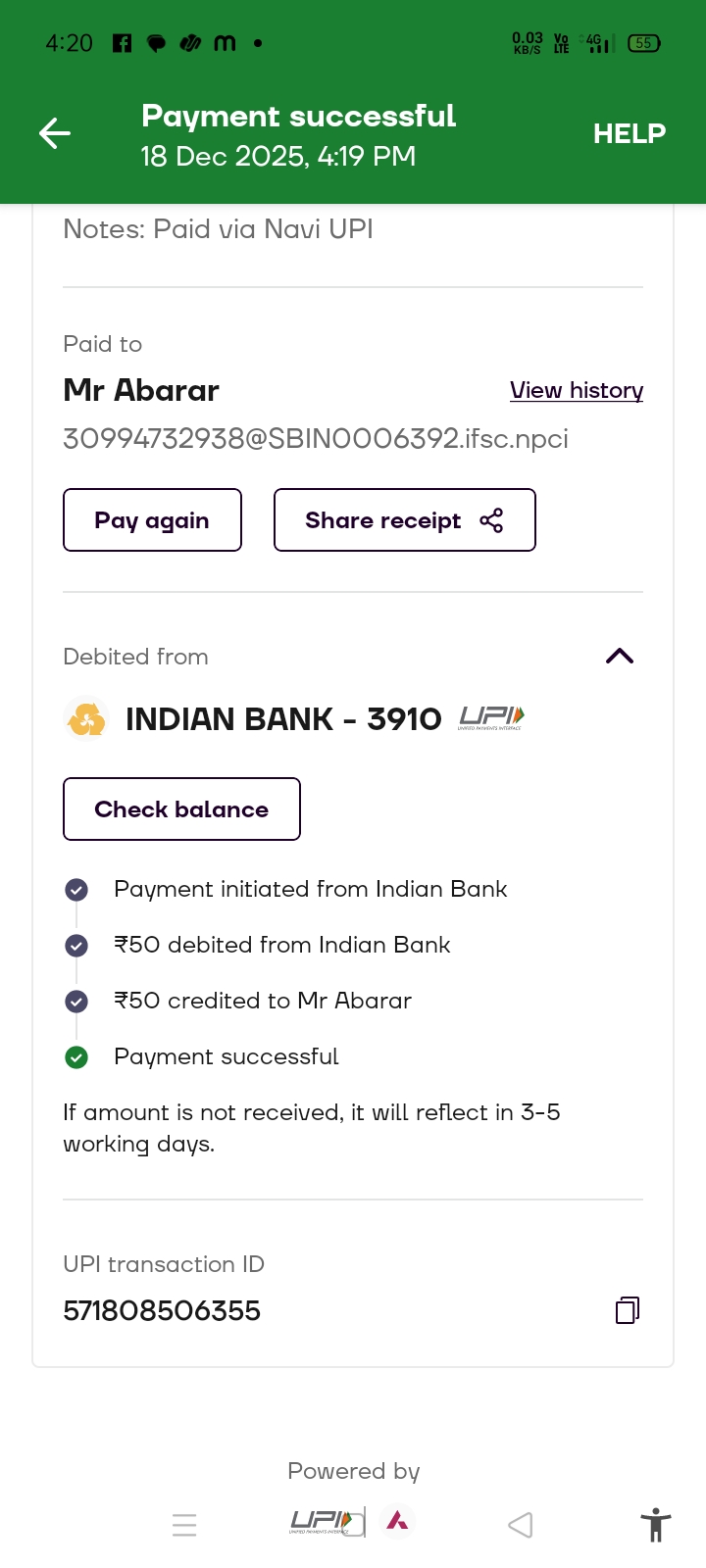Select the payee UPI address text
Image resolution: width=706 pixels, height=1568 pixels.
click(315, 438)
